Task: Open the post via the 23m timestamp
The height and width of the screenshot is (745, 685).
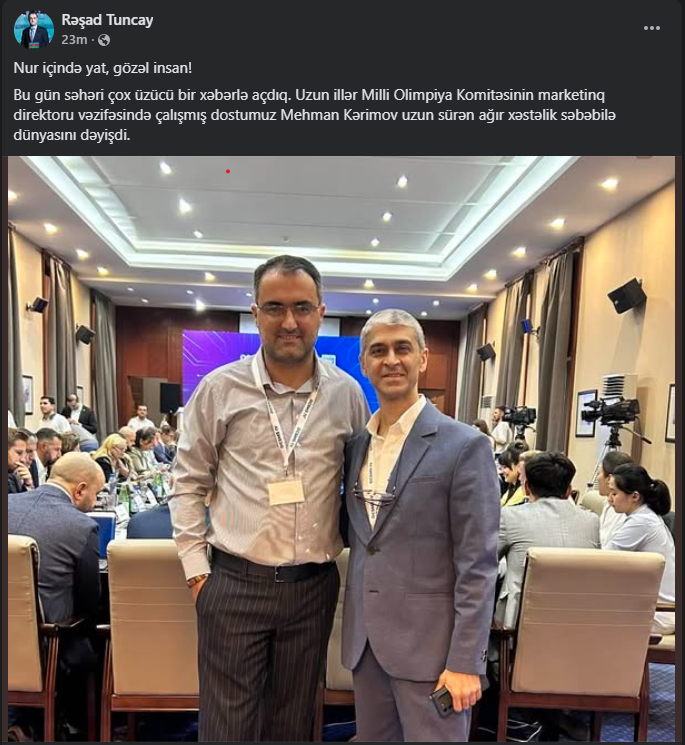Action: point(74,40)
